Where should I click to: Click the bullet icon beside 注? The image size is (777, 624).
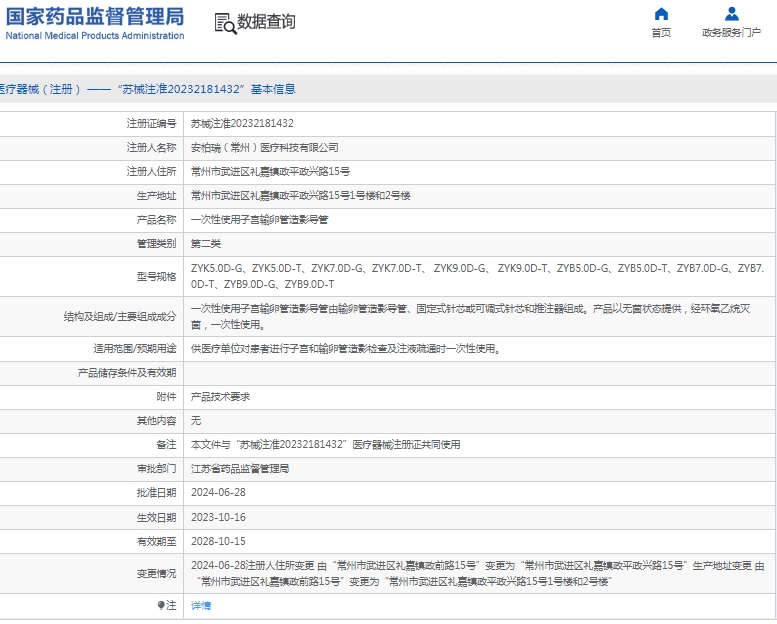[160, 605]
